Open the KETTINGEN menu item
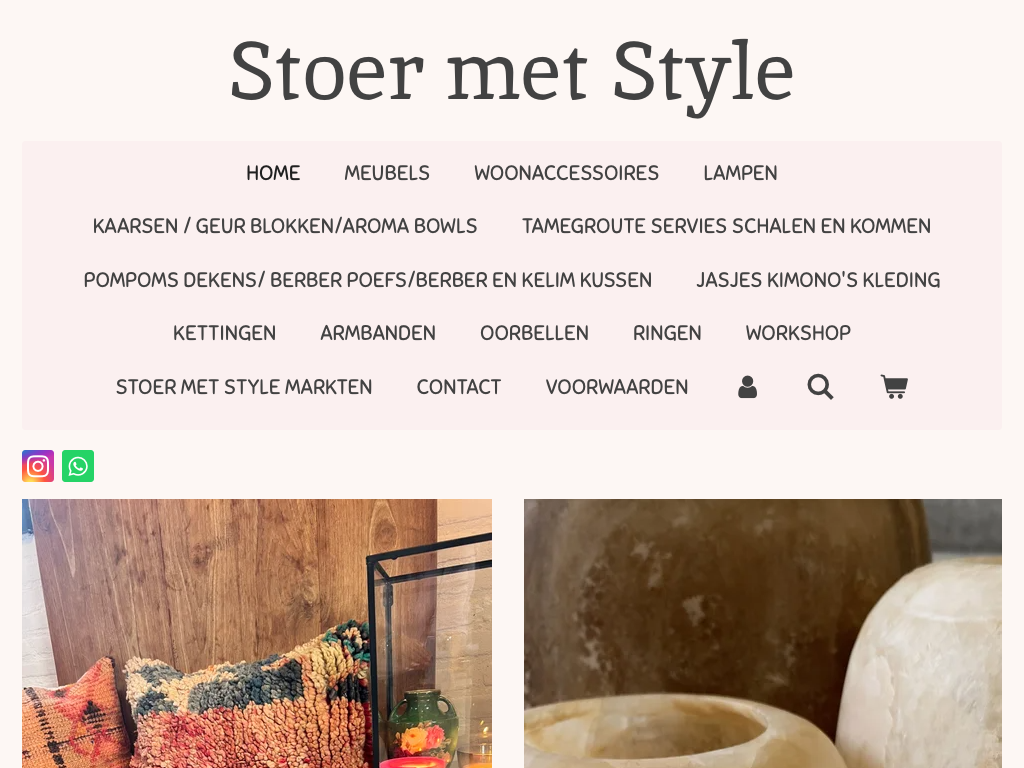Screen dimensions: 1024x768 point(224,333)
